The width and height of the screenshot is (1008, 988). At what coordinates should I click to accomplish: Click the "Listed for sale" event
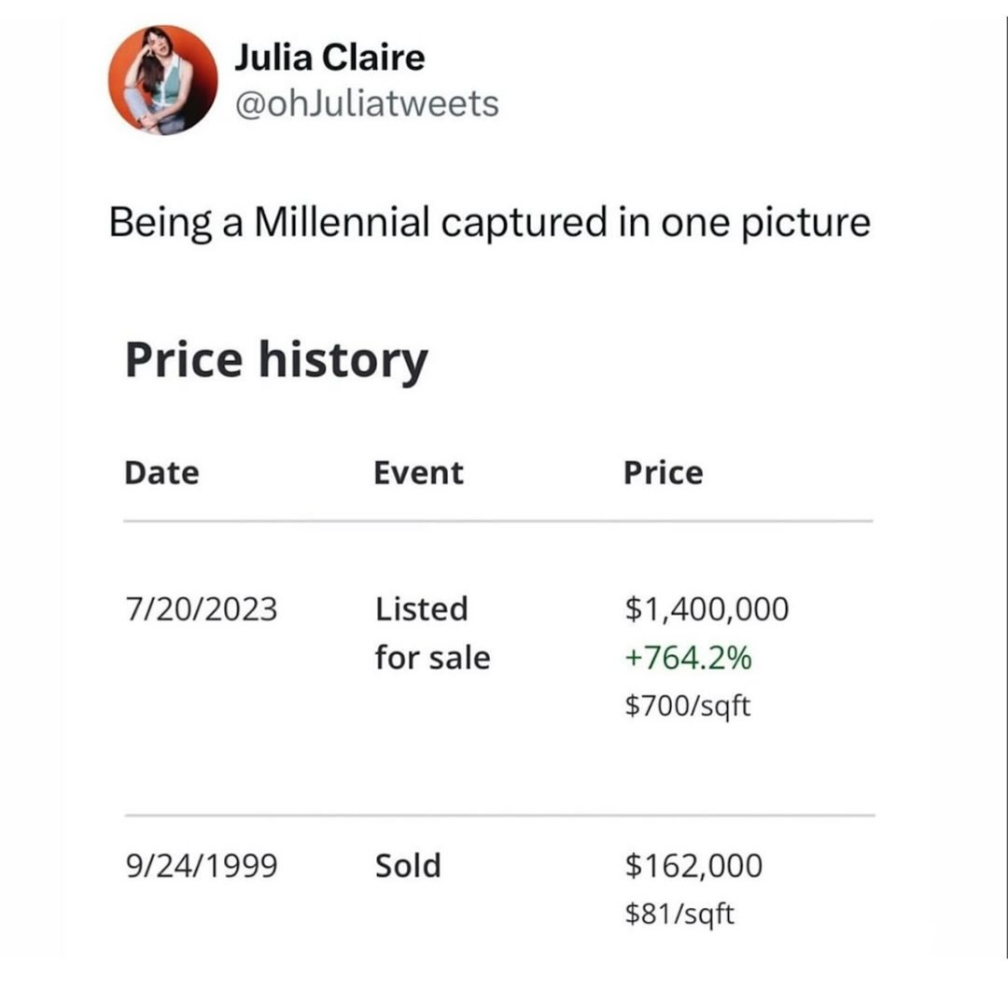432,633
